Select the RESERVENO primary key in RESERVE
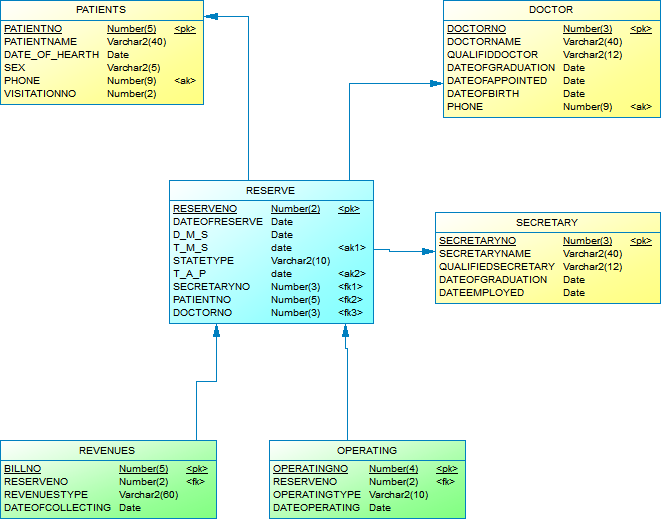The image size is (661, 519). (x=204, y=209)
